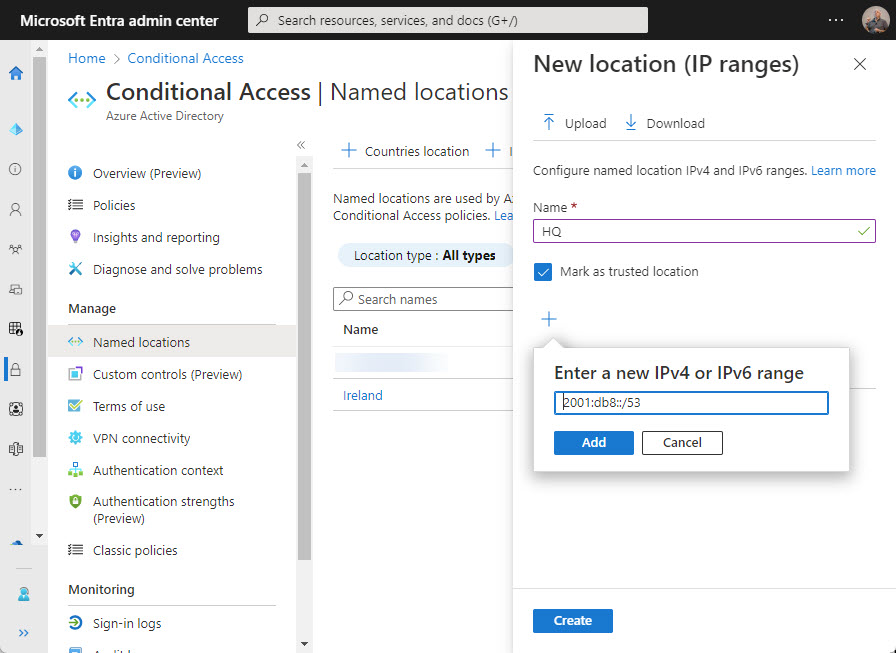Open the support person icon at rail bottom
The height and width of the screenshot is (653, 896).
pyautogui.click(x=23, y=594)
